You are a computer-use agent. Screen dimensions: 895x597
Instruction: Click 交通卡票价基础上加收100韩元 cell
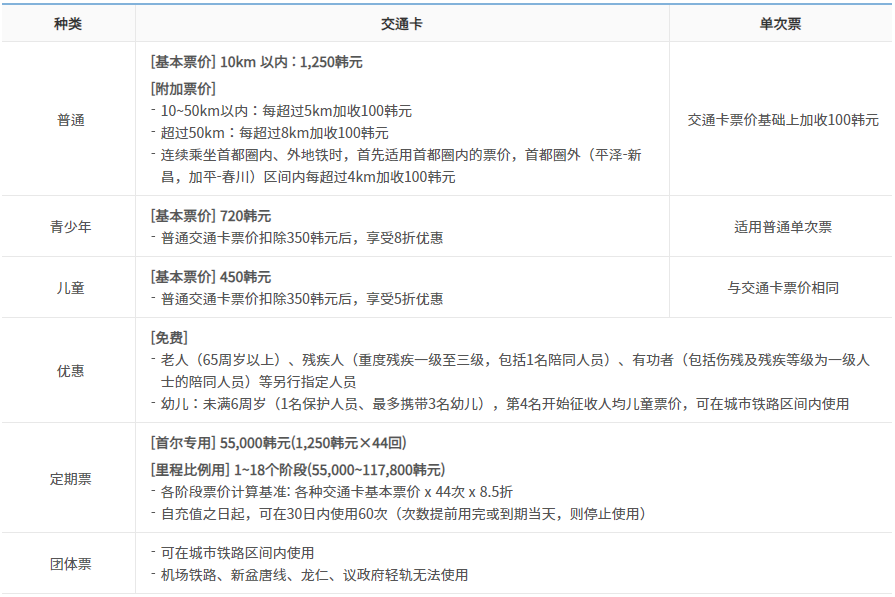click(783, 120)
